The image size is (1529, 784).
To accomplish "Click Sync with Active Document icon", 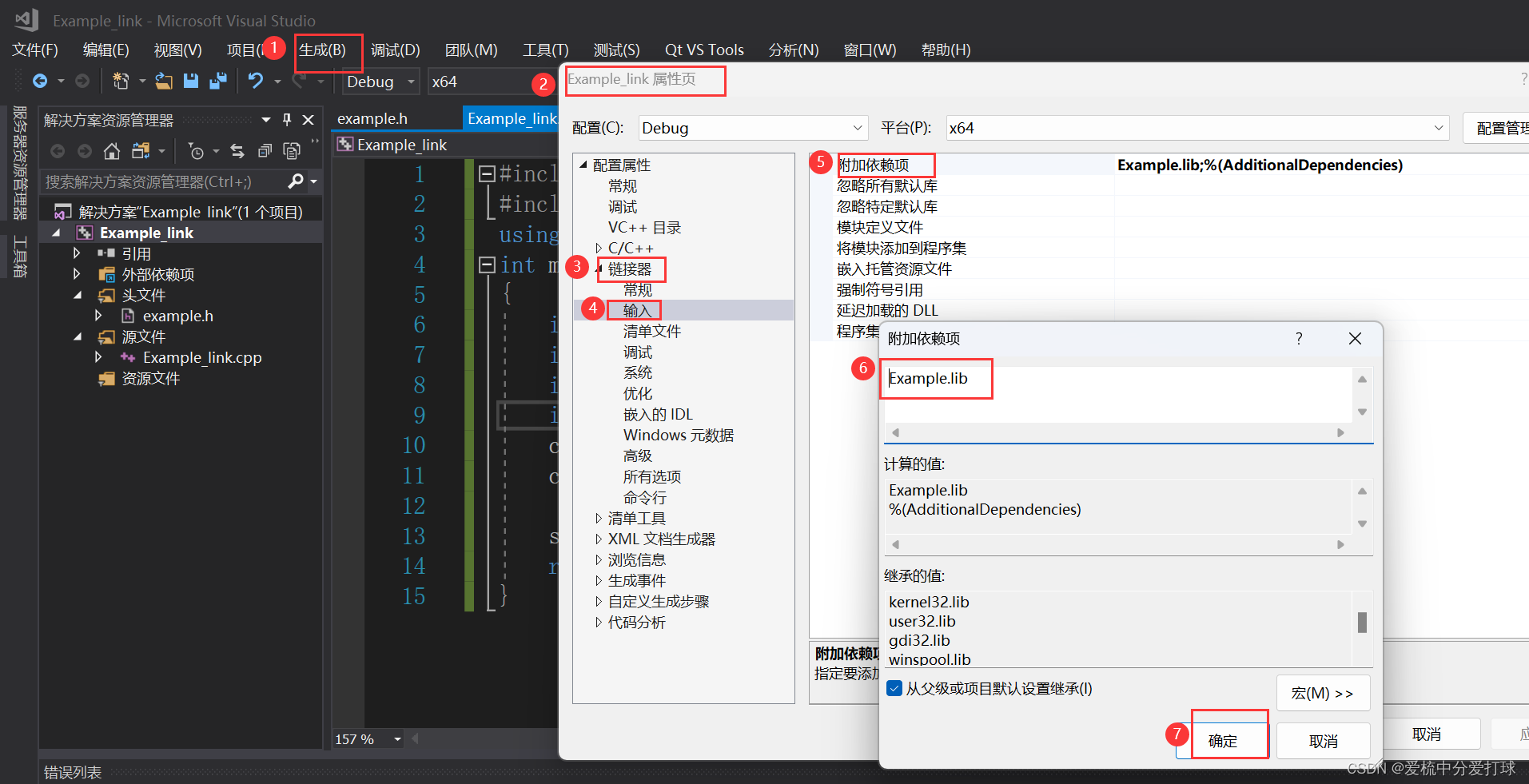I will (237, 151).
